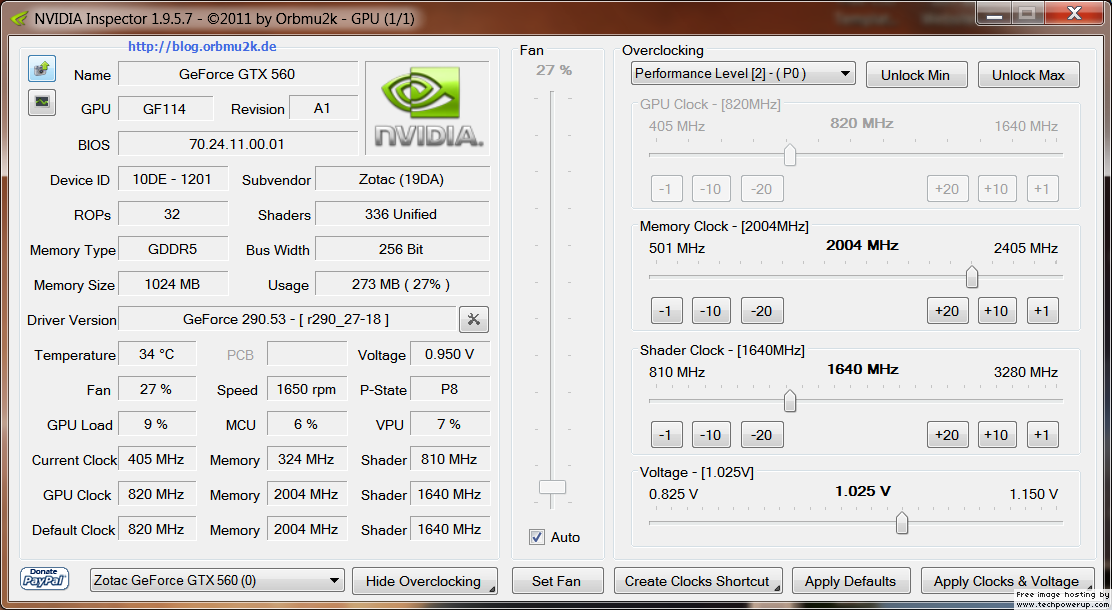Image resolution: width=1112 pixels, height=610 pixels.
Task: Click the GPU Load value 9 %
Action: click(157, 423)
